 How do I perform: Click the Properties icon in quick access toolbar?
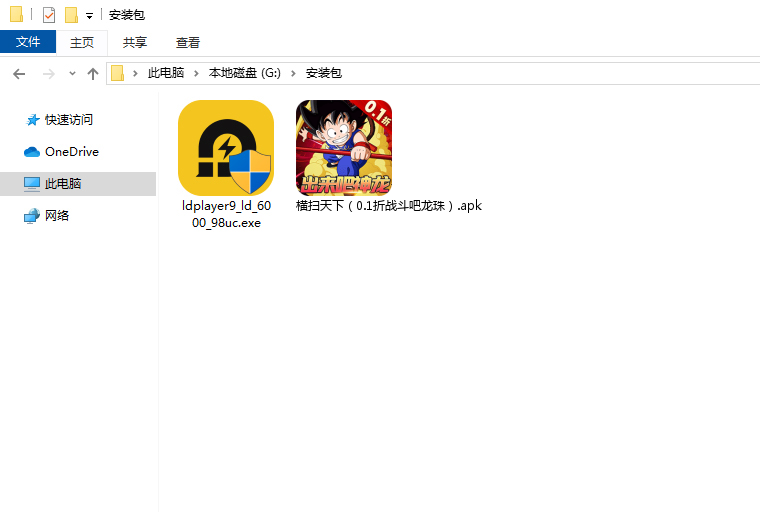(49, 15)
